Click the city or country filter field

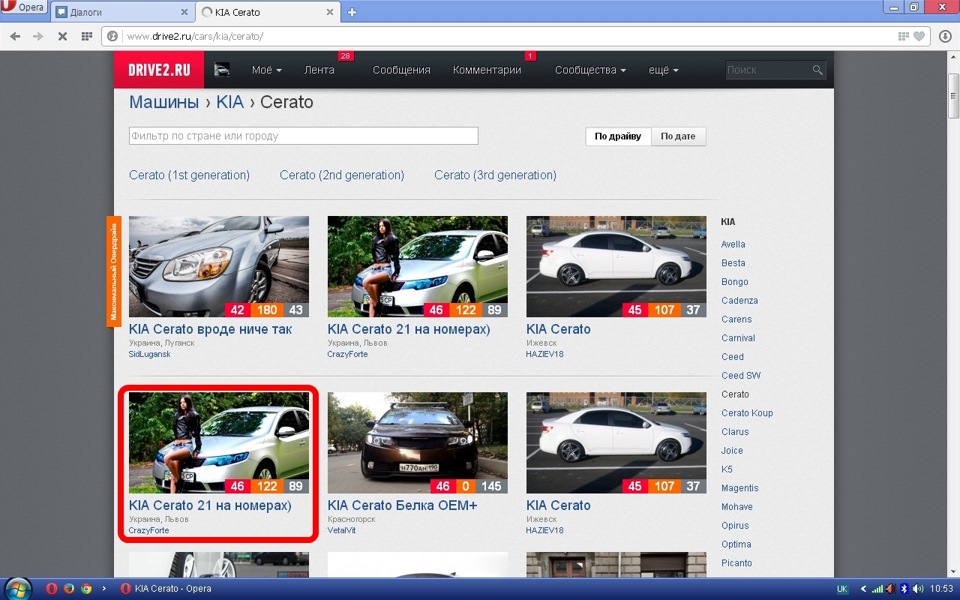pyautogui.click(x=303, y=136)
